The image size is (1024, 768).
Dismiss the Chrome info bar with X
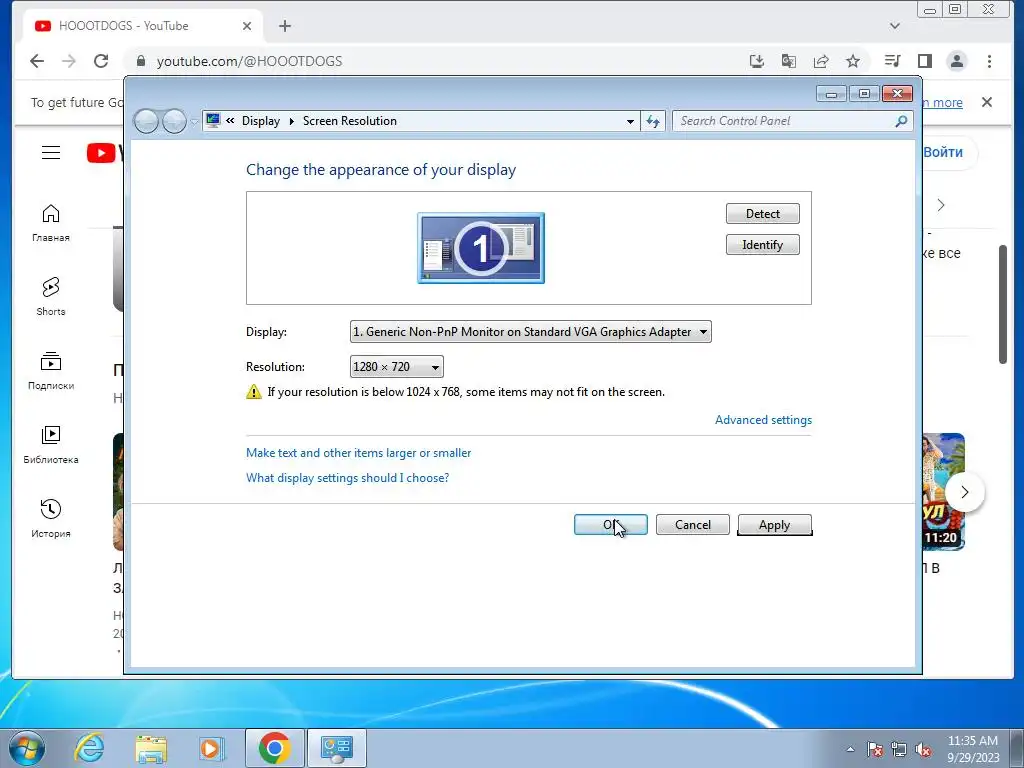tap(987, 103)
